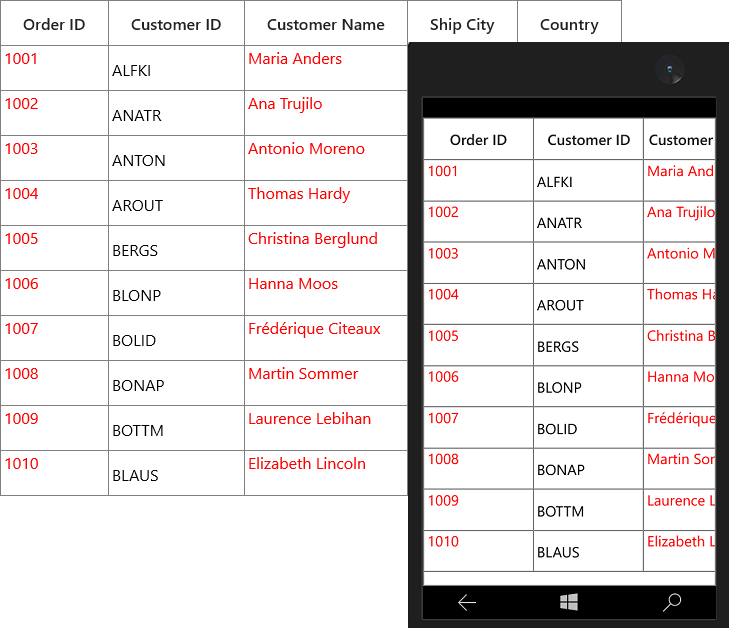
Task: Tap the Order ID header on the phone
Action: 478,140
